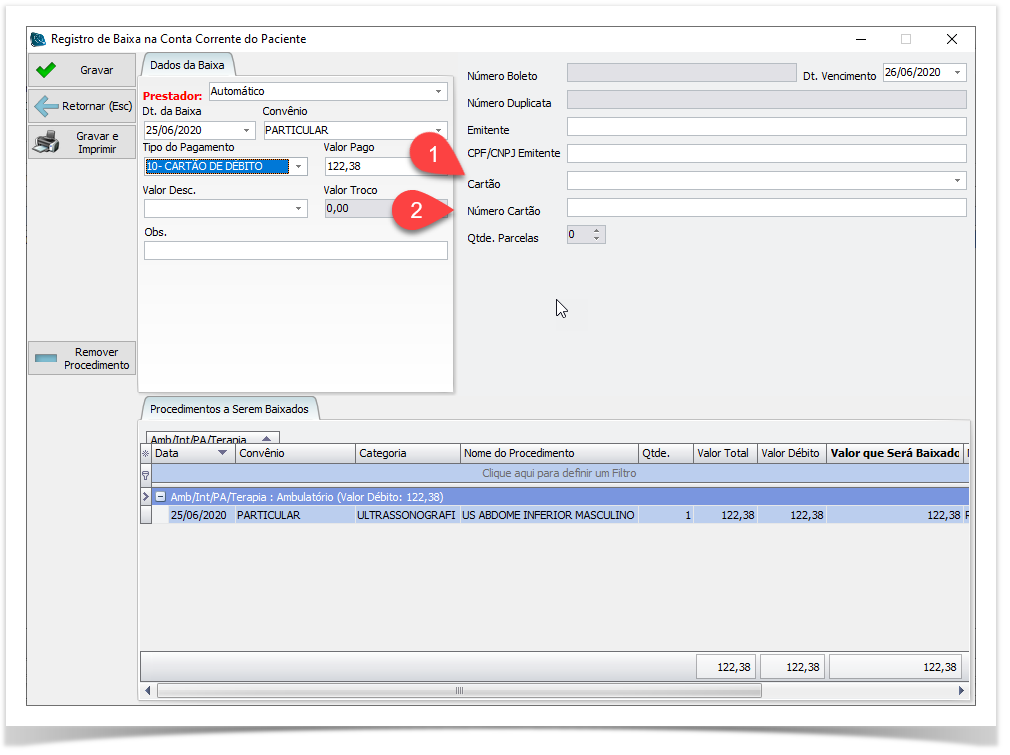
Task: Click the application icon in title bar
Action: point(38,39)
